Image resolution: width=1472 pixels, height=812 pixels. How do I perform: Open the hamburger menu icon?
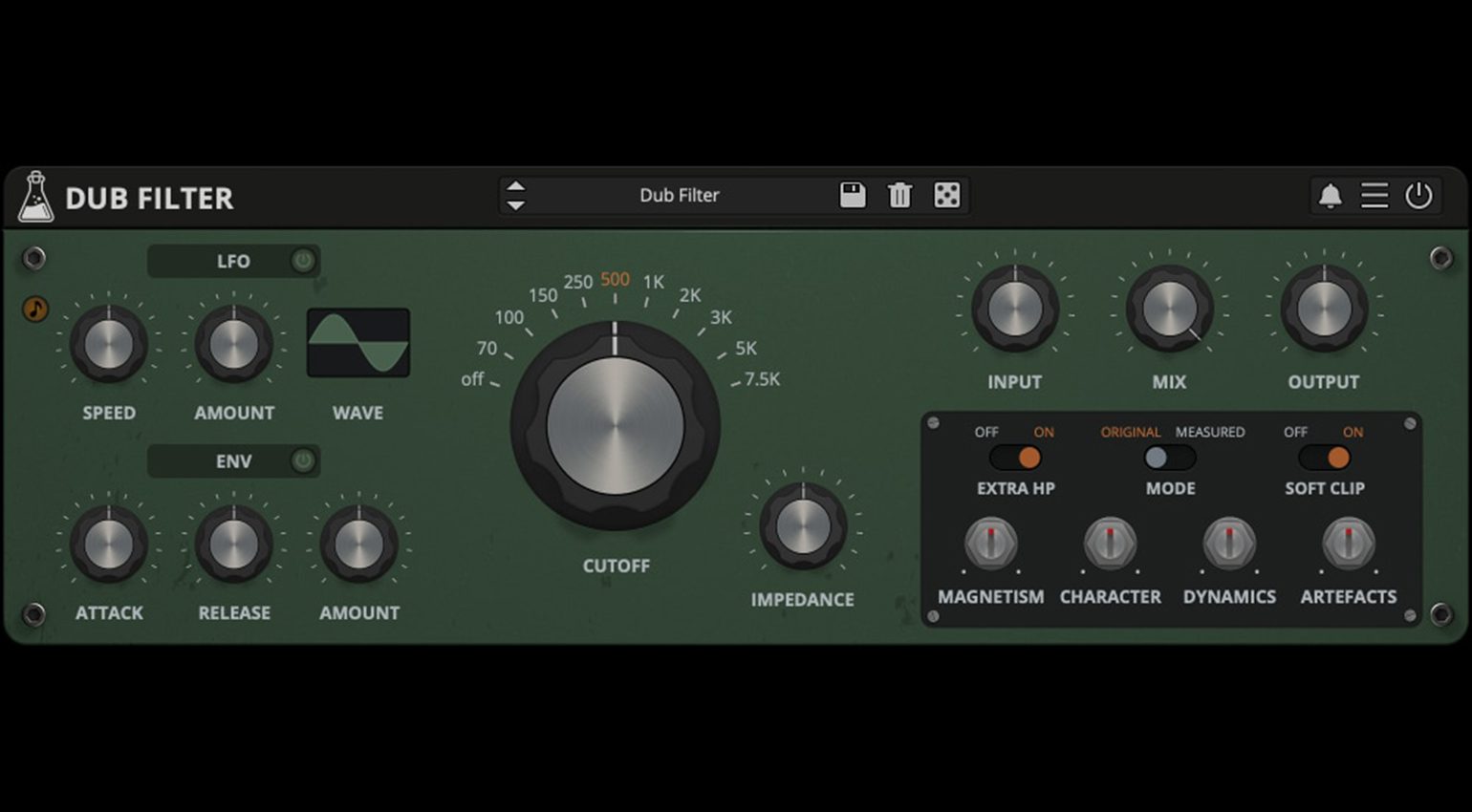tap(1375, 196)
